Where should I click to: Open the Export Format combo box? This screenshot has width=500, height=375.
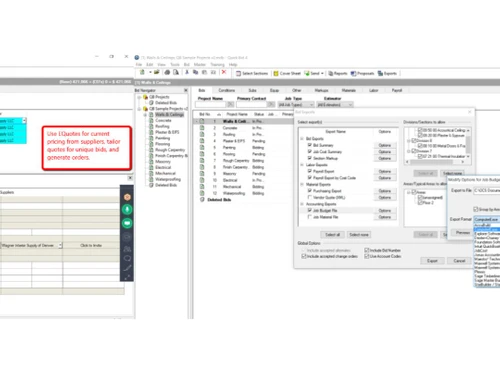(487, 219)
